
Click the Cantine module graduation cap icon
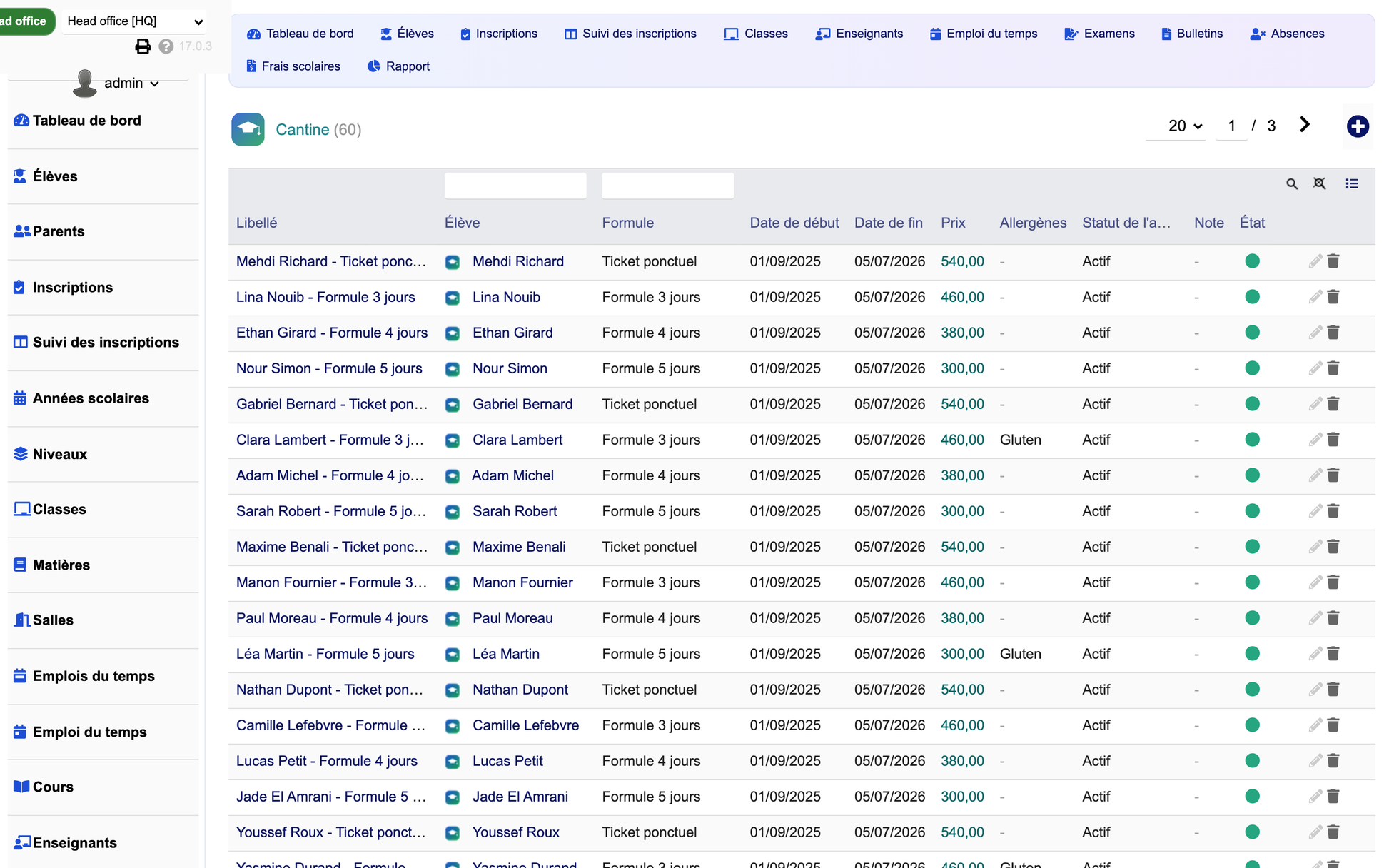[x=248, y=129]
